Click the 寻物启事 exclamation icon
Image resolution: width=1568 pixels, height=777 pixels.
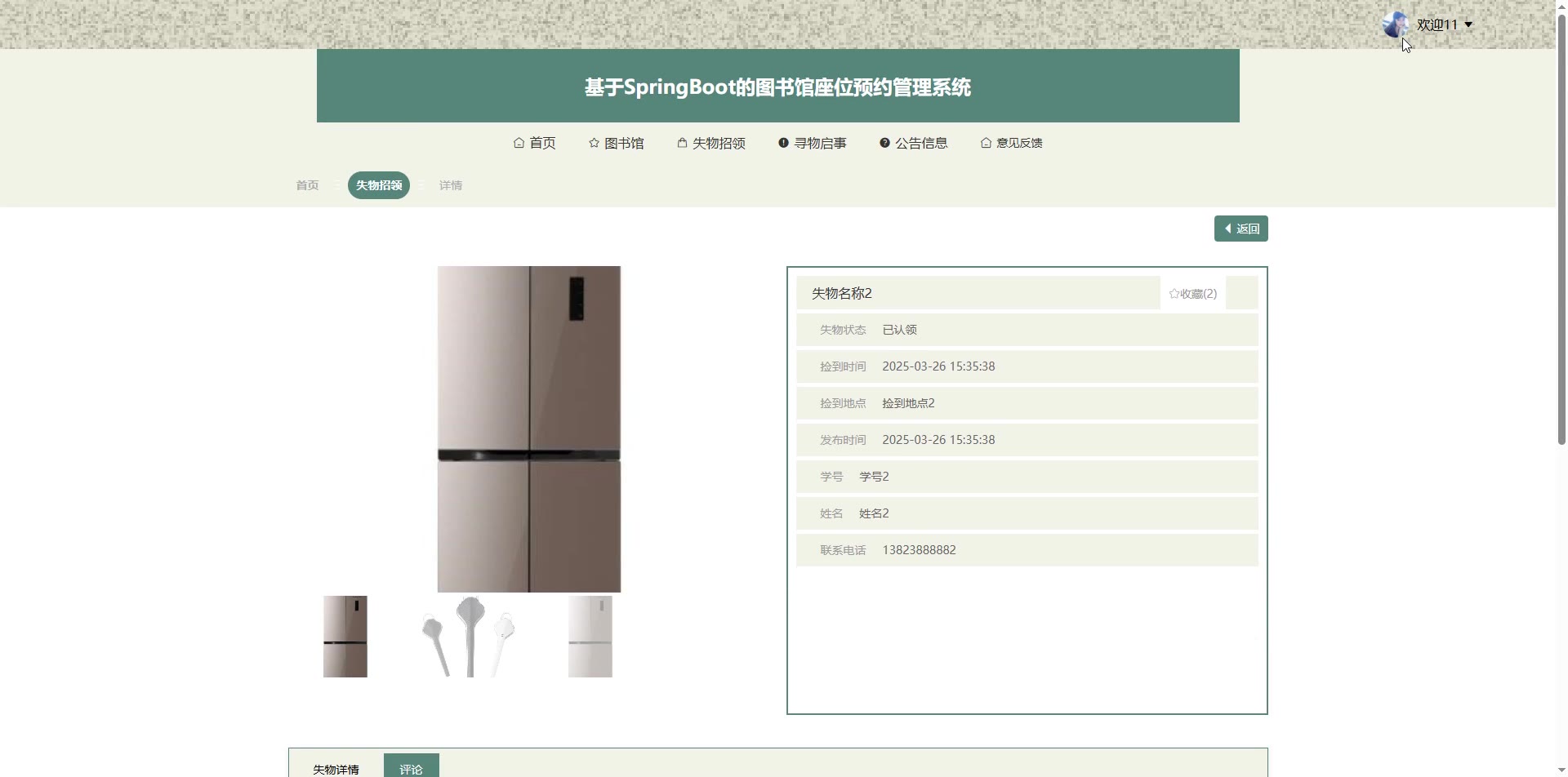coord(783,143)
